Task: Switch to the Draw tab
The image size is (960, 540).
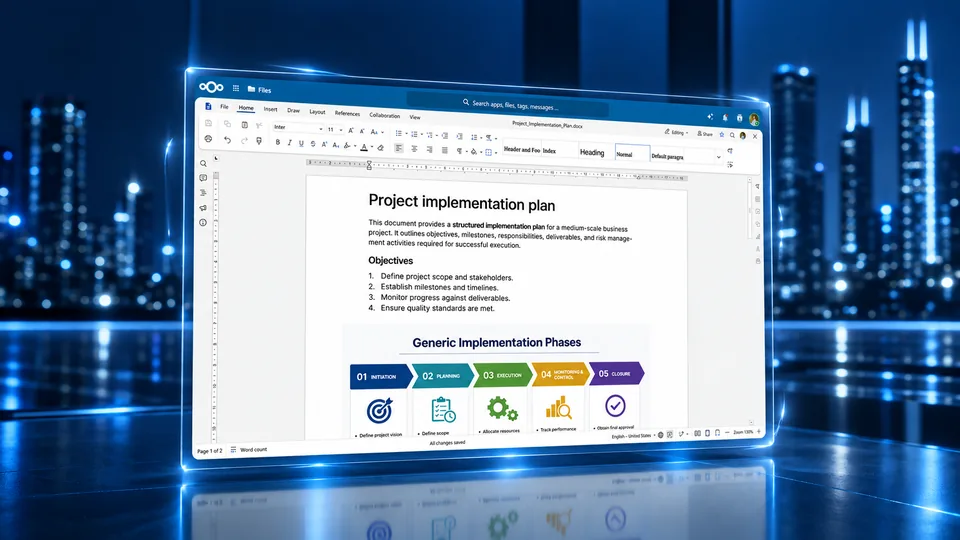Action: [x=293, y=111]
